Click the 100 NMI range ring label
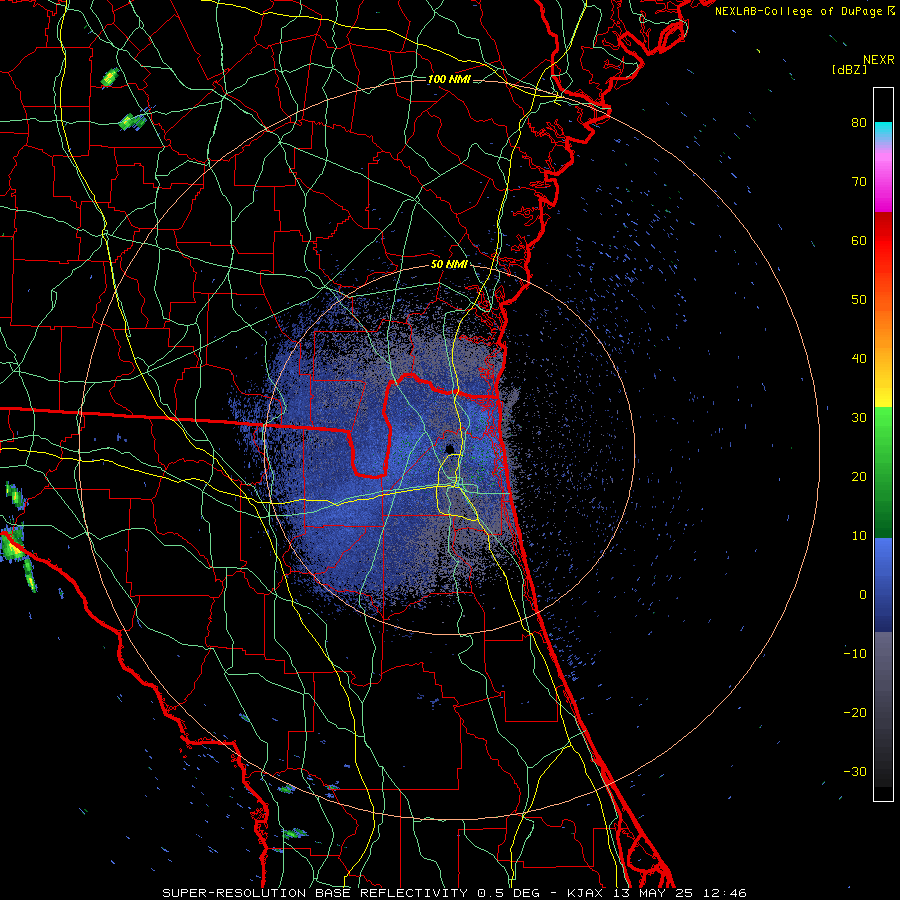The height and width of the screenshot is (900, 900). coord(449,79)
